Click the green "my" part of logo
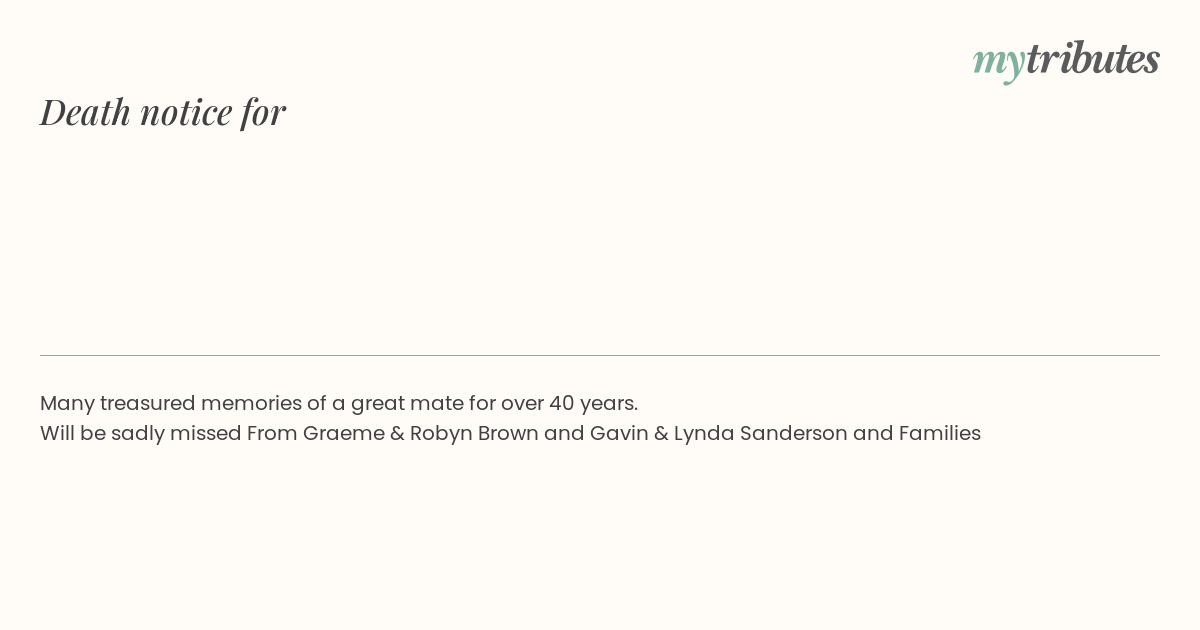 [x=998, y=63]
